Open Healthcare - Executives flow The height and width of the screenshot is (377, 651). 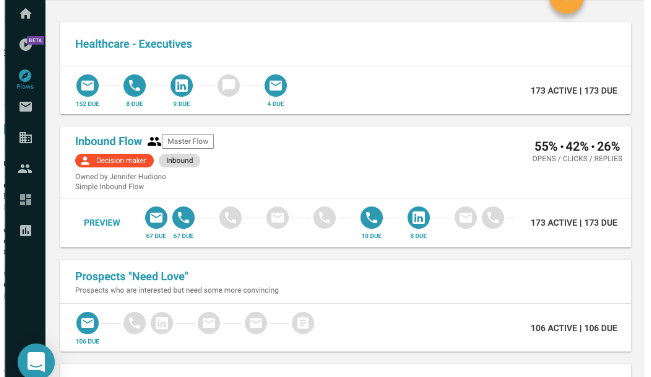134,44
